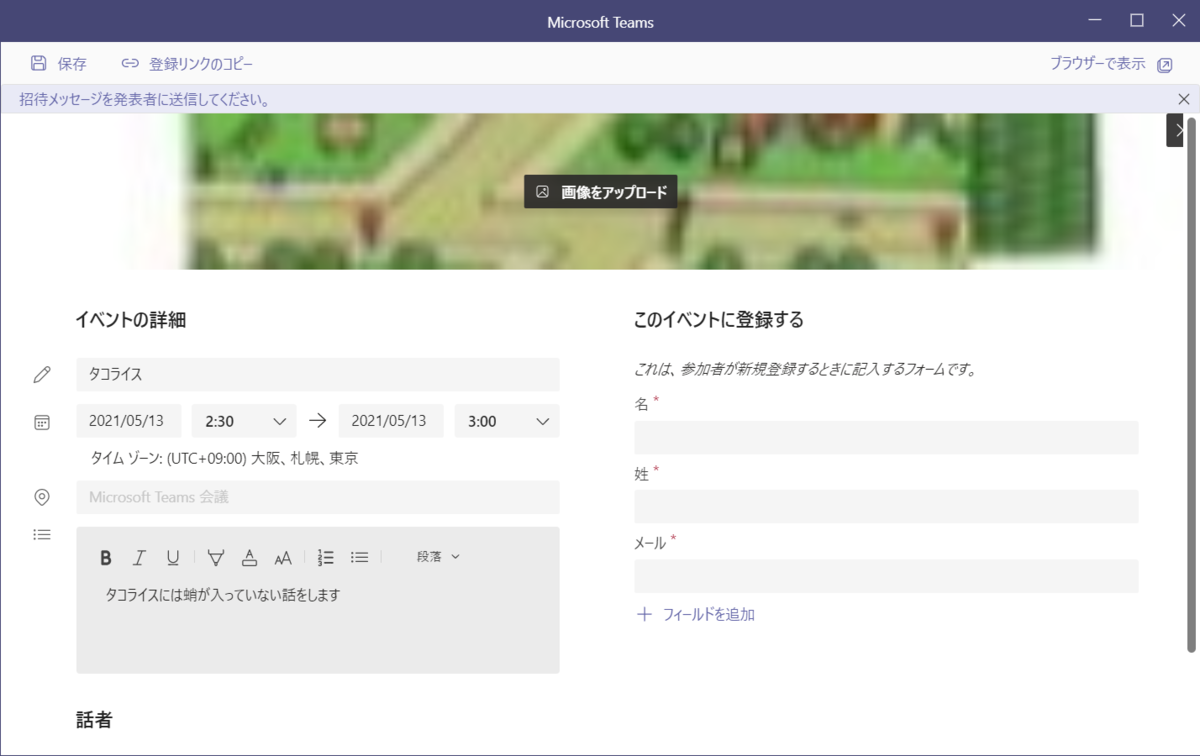The width and height of the screenshot is (1200, 756).
Task: Insert a bulleted list
Action: [x=360, y=558]
